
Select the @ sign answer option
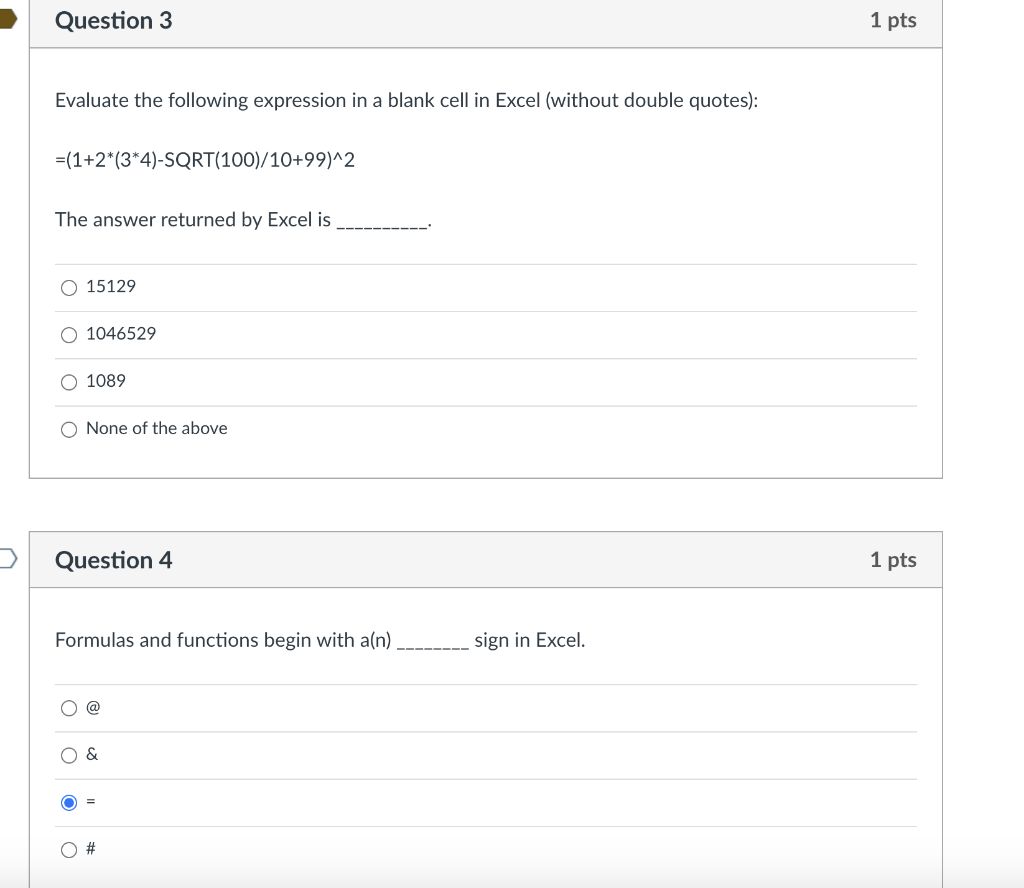coord(69,708)
